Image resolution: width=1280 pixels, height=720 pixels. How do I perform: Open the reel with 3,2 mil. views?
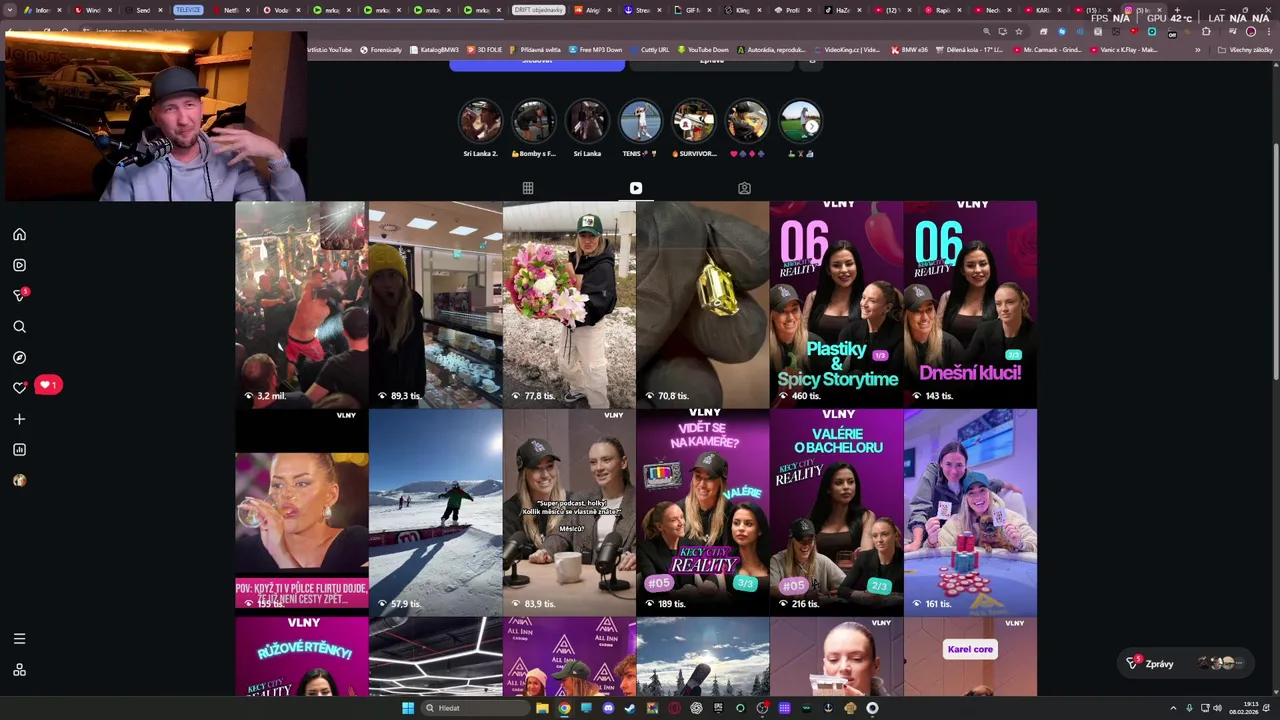(x=301, y=304)
